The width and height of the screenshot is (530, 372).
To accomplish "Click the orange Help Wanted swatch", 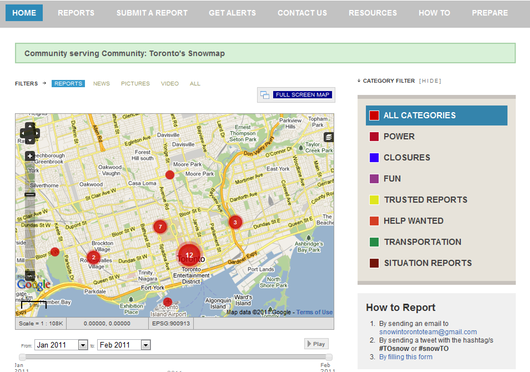I will (374, 221).
